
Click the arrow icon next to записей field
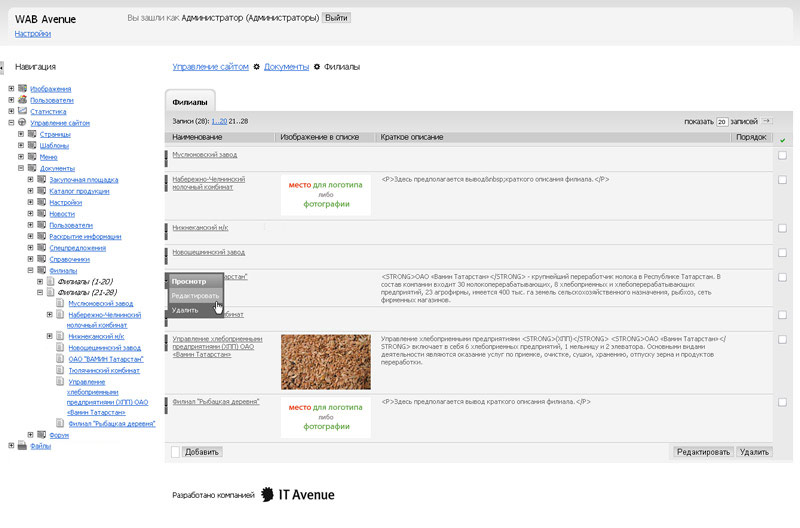766,121
